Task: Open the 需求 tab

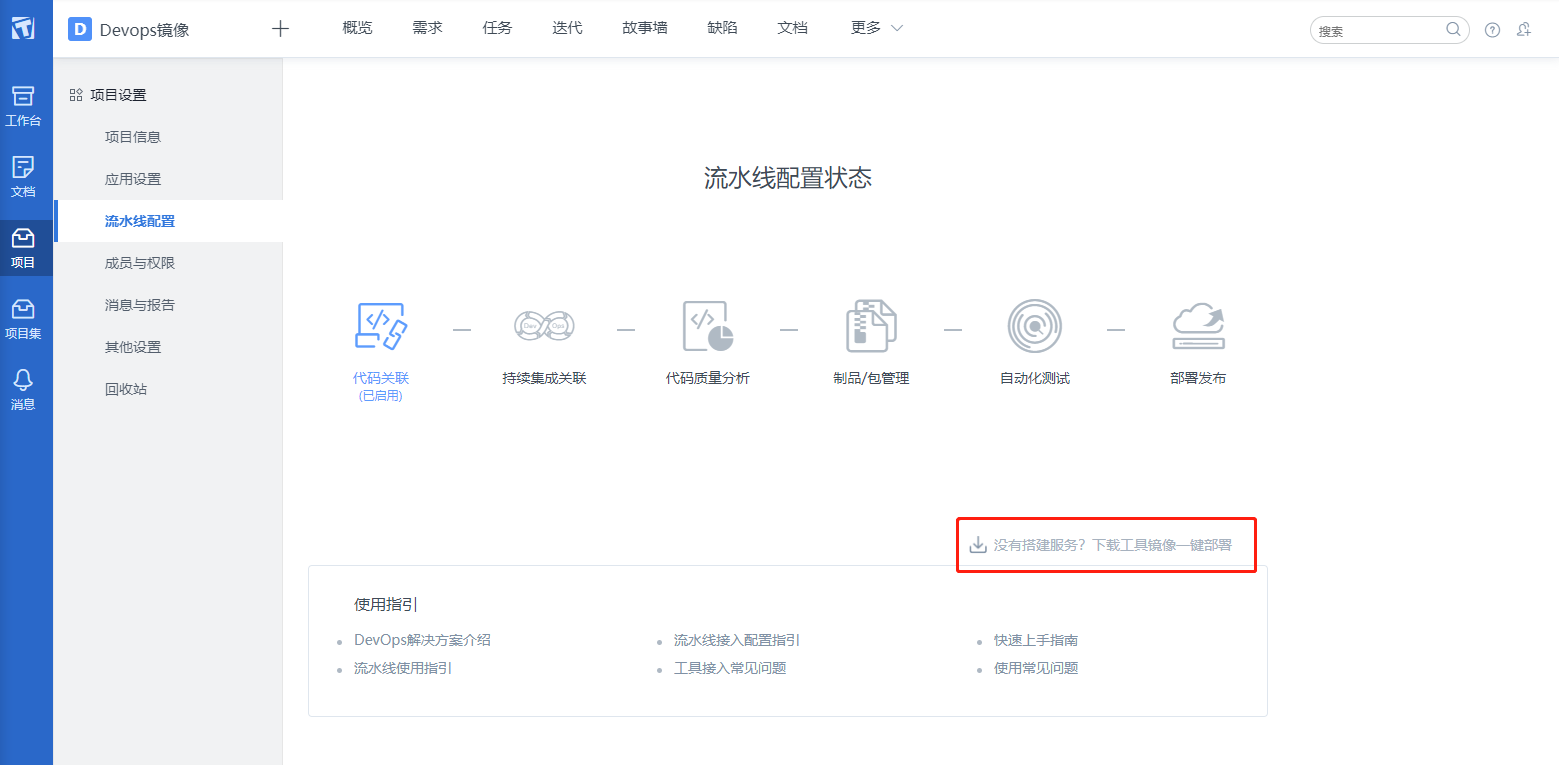Action: (427, 28)
